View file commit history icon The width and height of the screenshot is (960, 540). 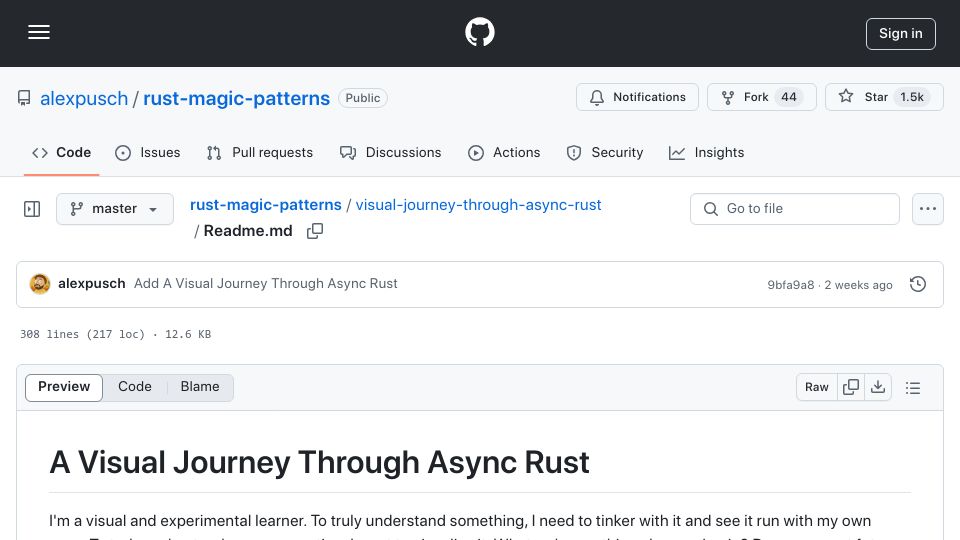click(x=918, y=284)
